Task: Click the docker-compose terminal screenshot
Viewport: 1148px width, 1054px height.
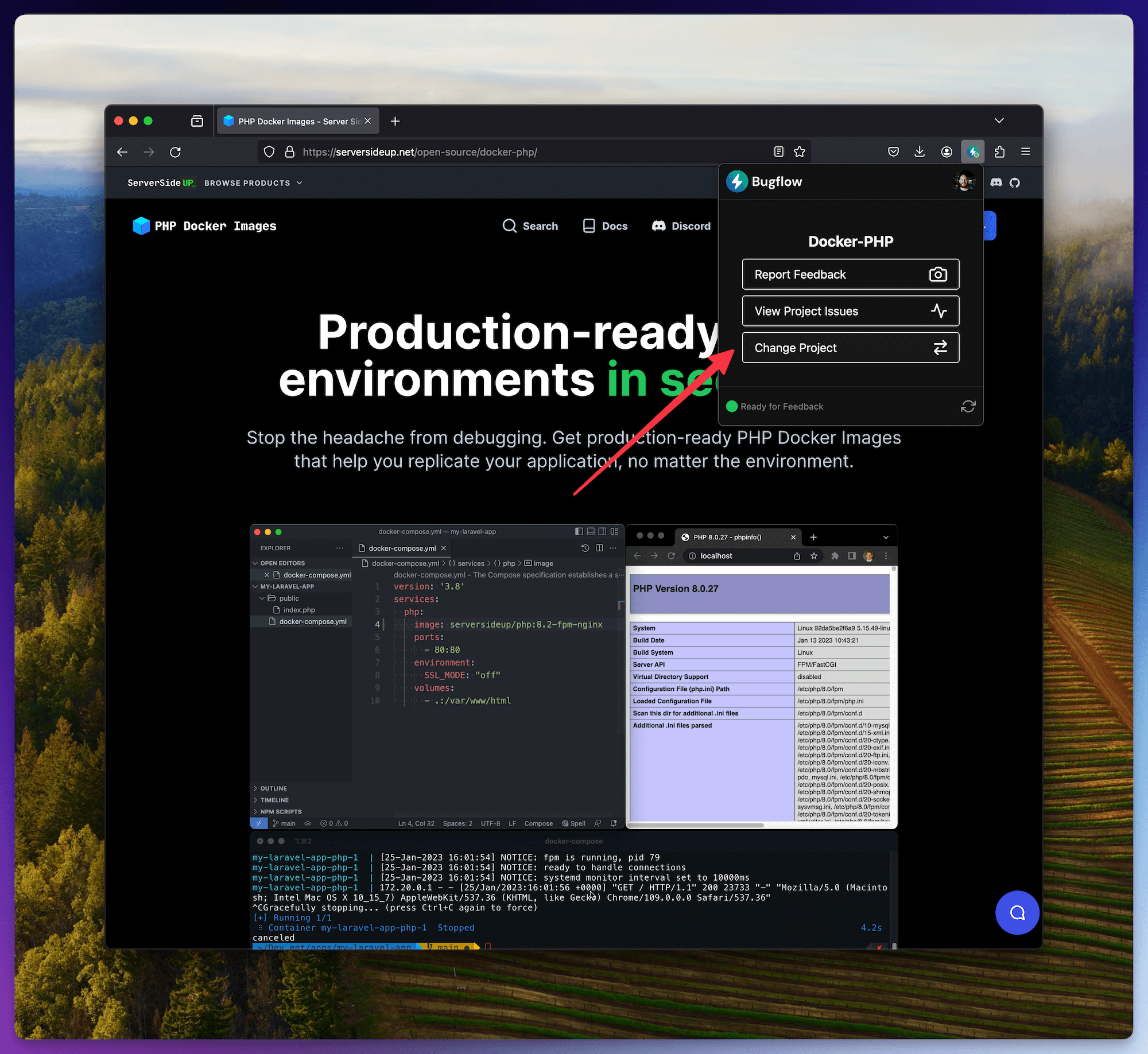Action: (x=573, y=890)
